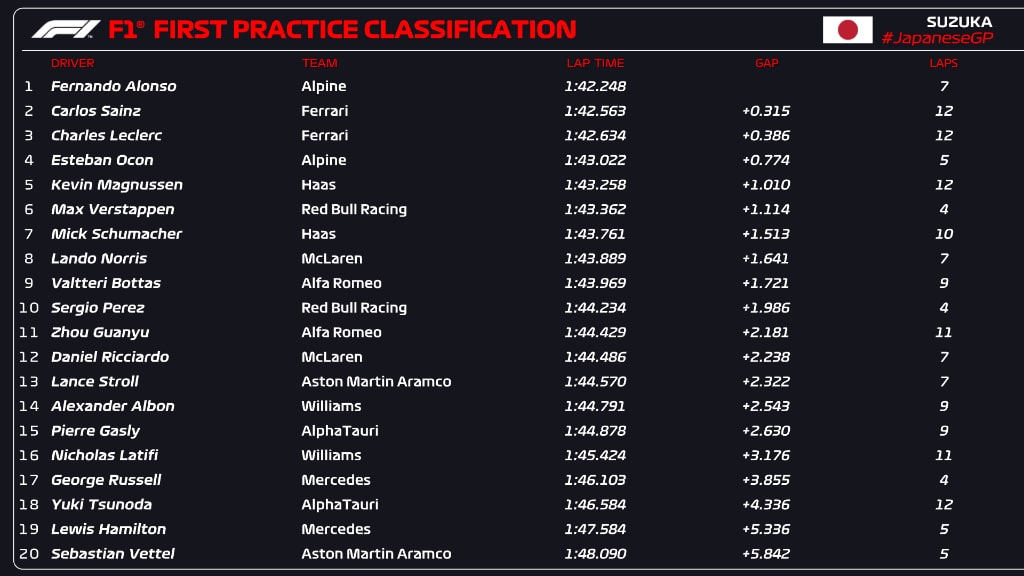The image size is (1024, 576).
Task: Click Lewis Hamilton's name
Action: 108,529
